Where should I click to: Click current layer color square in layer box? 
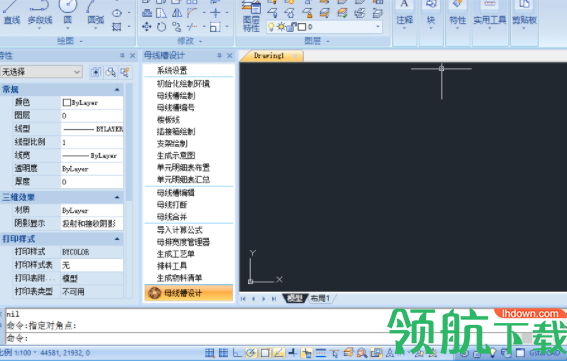coord(302,27)
